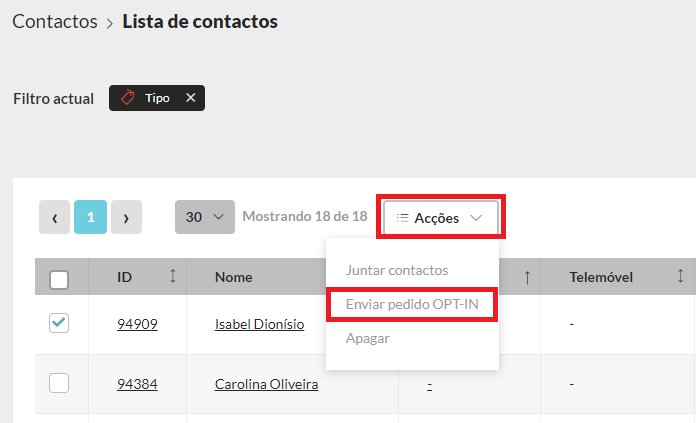
Task: Open Carolina Oliveira contact link
Action: (266, 383)
